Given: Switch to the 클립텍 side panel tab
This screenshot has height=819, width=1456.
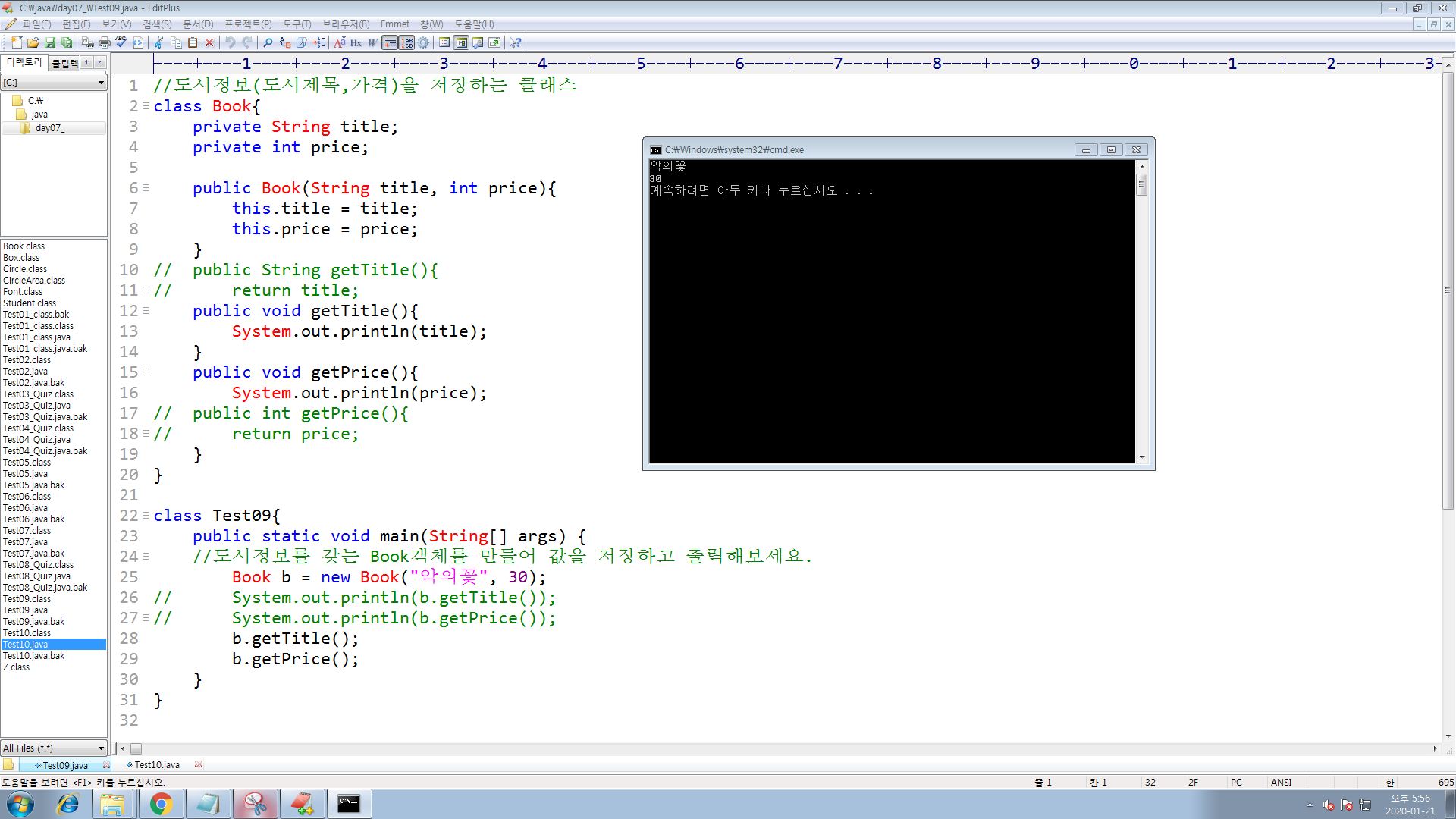Looking at the screenshot, I should [x=64, y=63].
